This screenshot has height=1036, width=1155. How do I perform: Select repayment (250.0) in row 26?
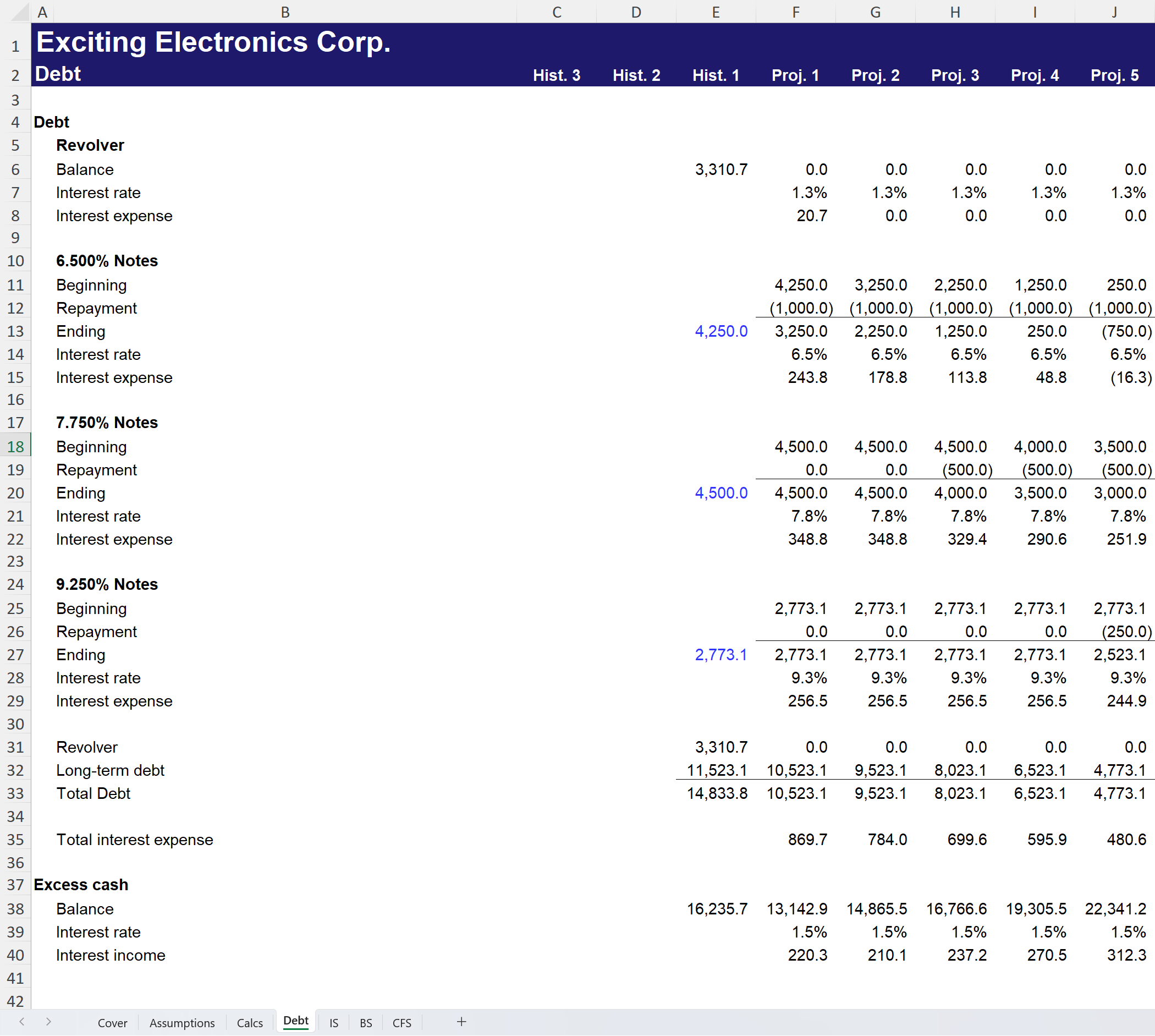pos(1126,632)
